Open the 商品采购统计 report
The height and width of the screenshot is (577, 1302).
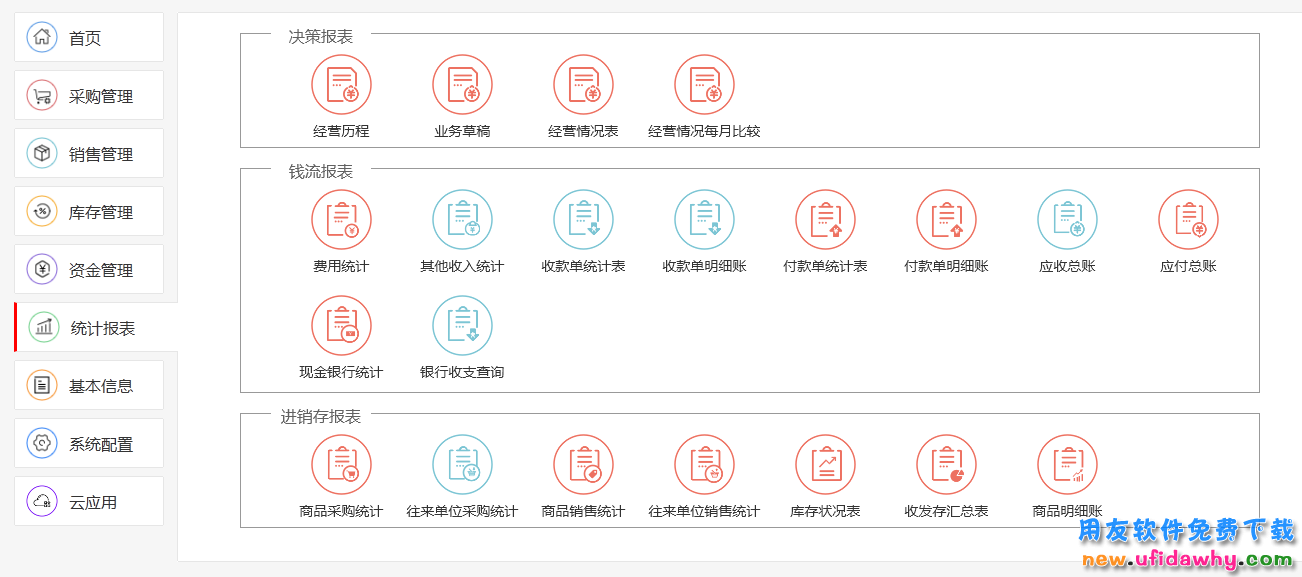pyautogui.click(x=341, y=465)
